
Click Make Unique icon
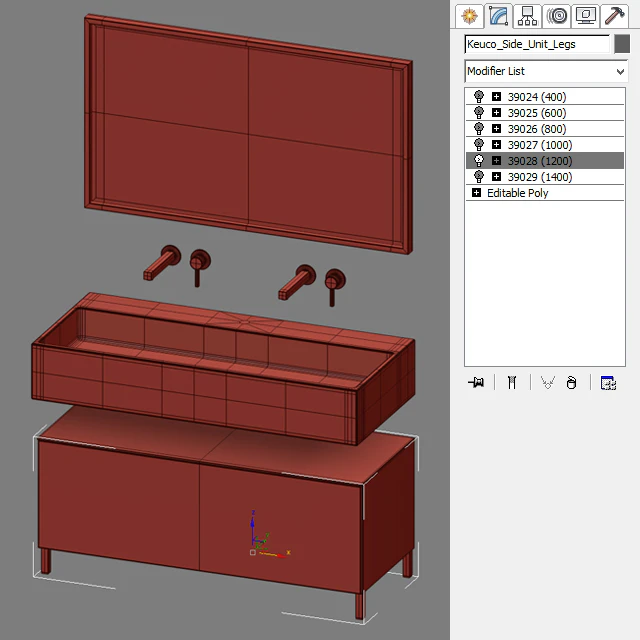point(547,382)
